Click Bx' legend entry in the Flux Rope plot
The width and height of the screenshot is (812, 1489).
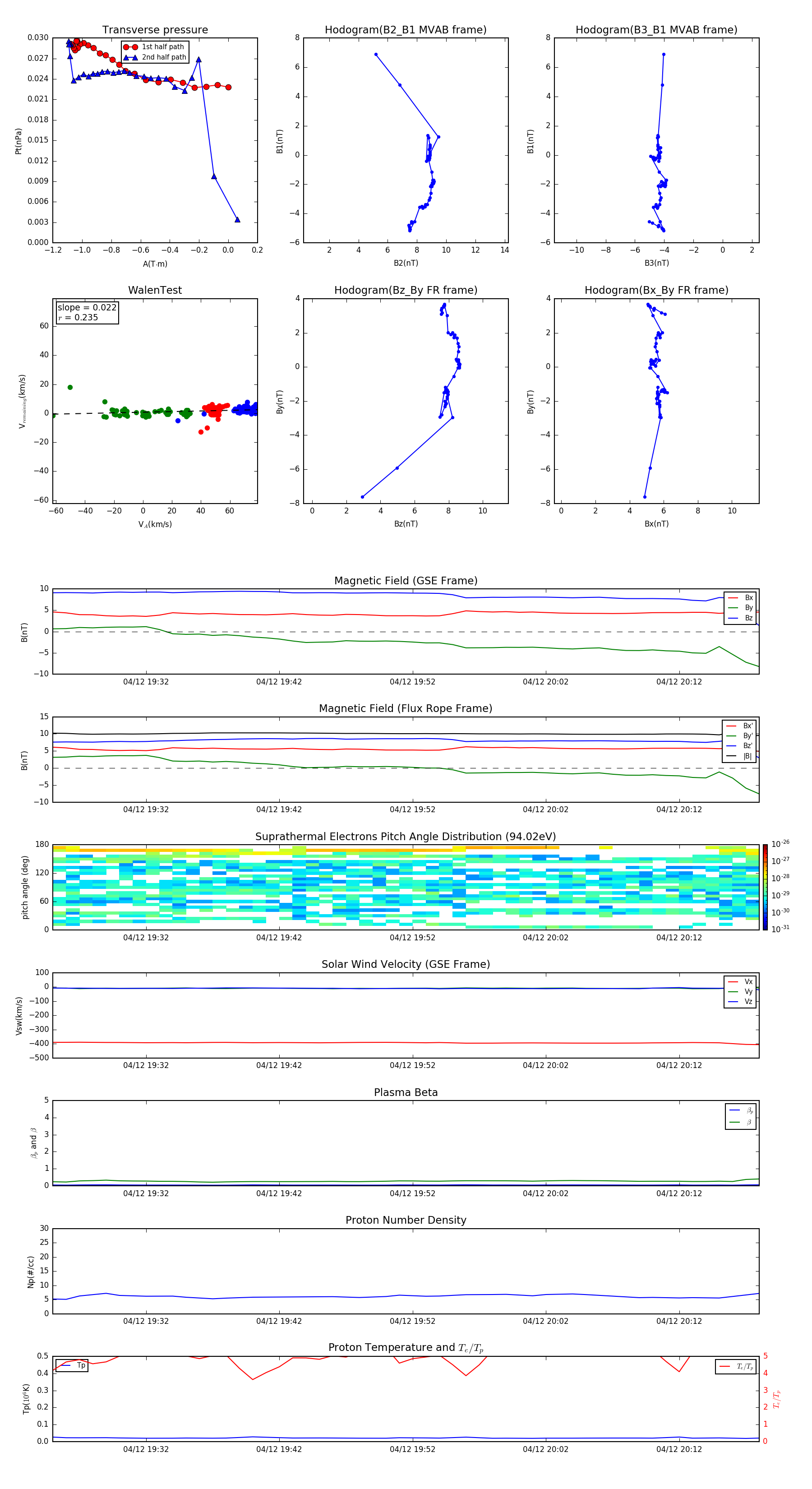click(739, 726)
